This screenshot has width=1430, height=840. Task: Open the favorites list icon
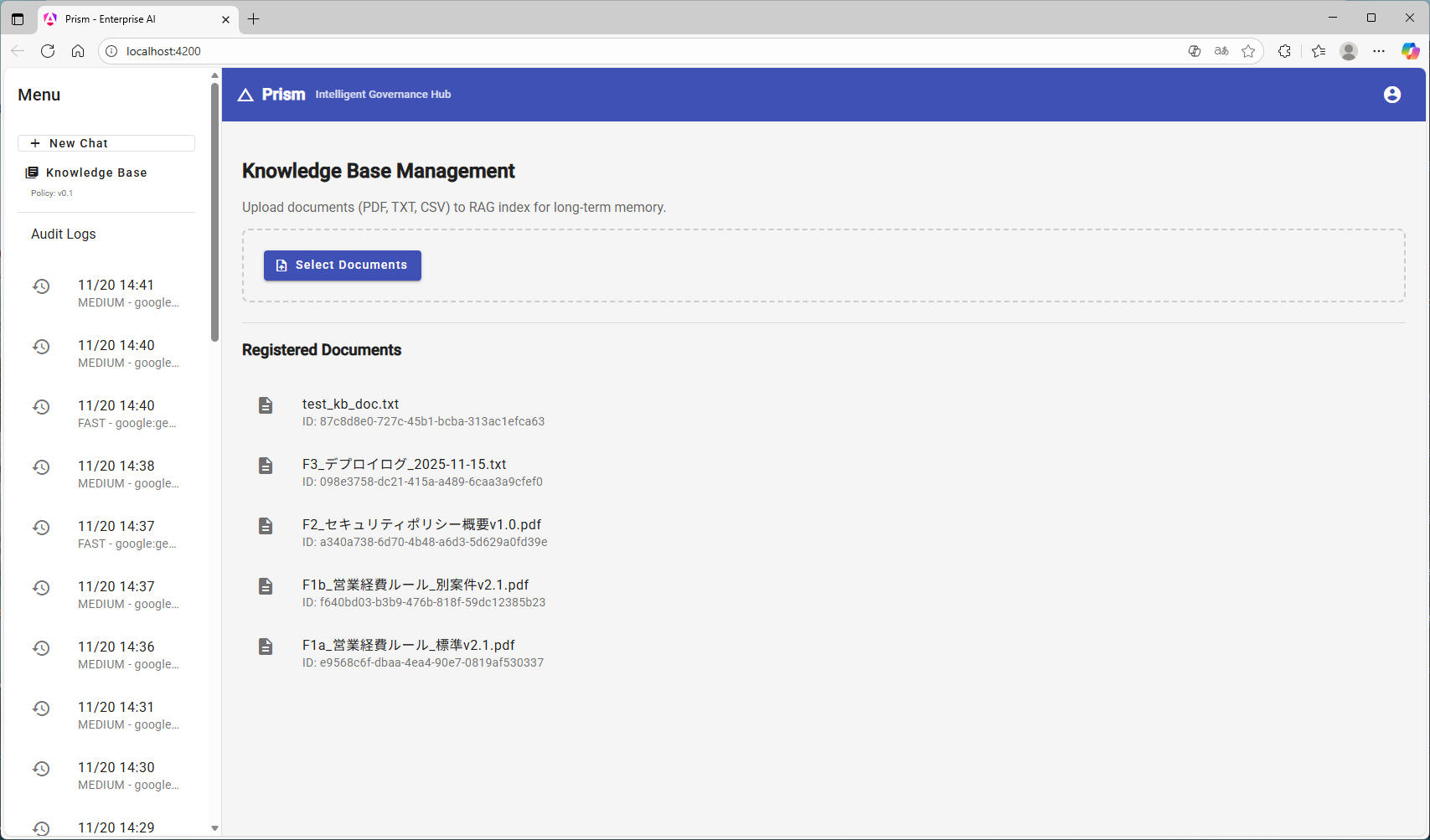click(x=1319, y=51)
